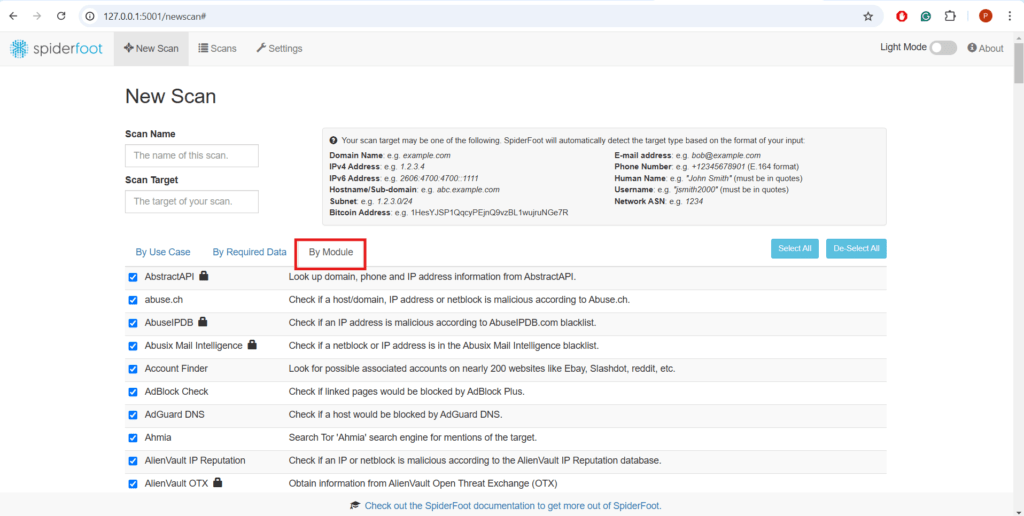Open the red Opera-style extension icon
This screenshot has width=1024, height=516.
[902, 16]
